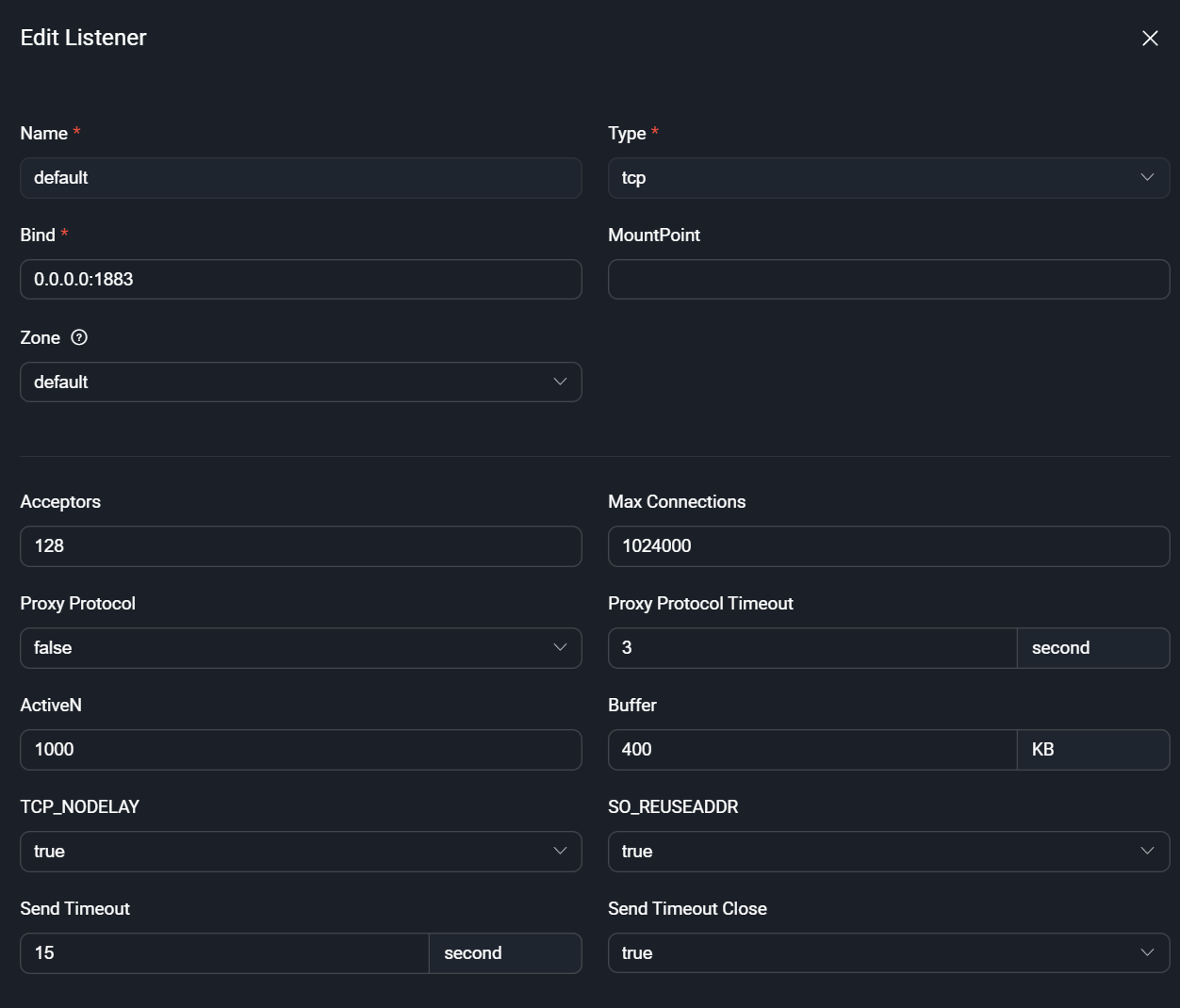Focus the Proxy Protocol Timeout value field
This screenshot has width=1180, height=1008.
pos(811,648)
